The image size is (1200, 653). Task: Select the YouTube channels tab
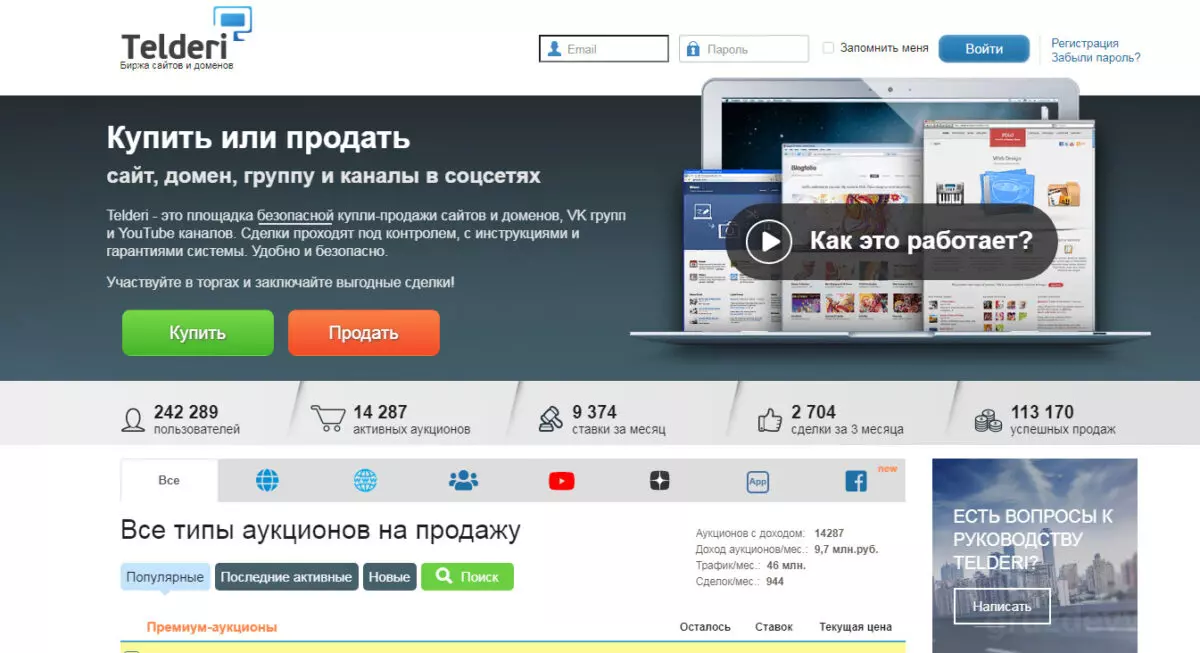[561, 481]
